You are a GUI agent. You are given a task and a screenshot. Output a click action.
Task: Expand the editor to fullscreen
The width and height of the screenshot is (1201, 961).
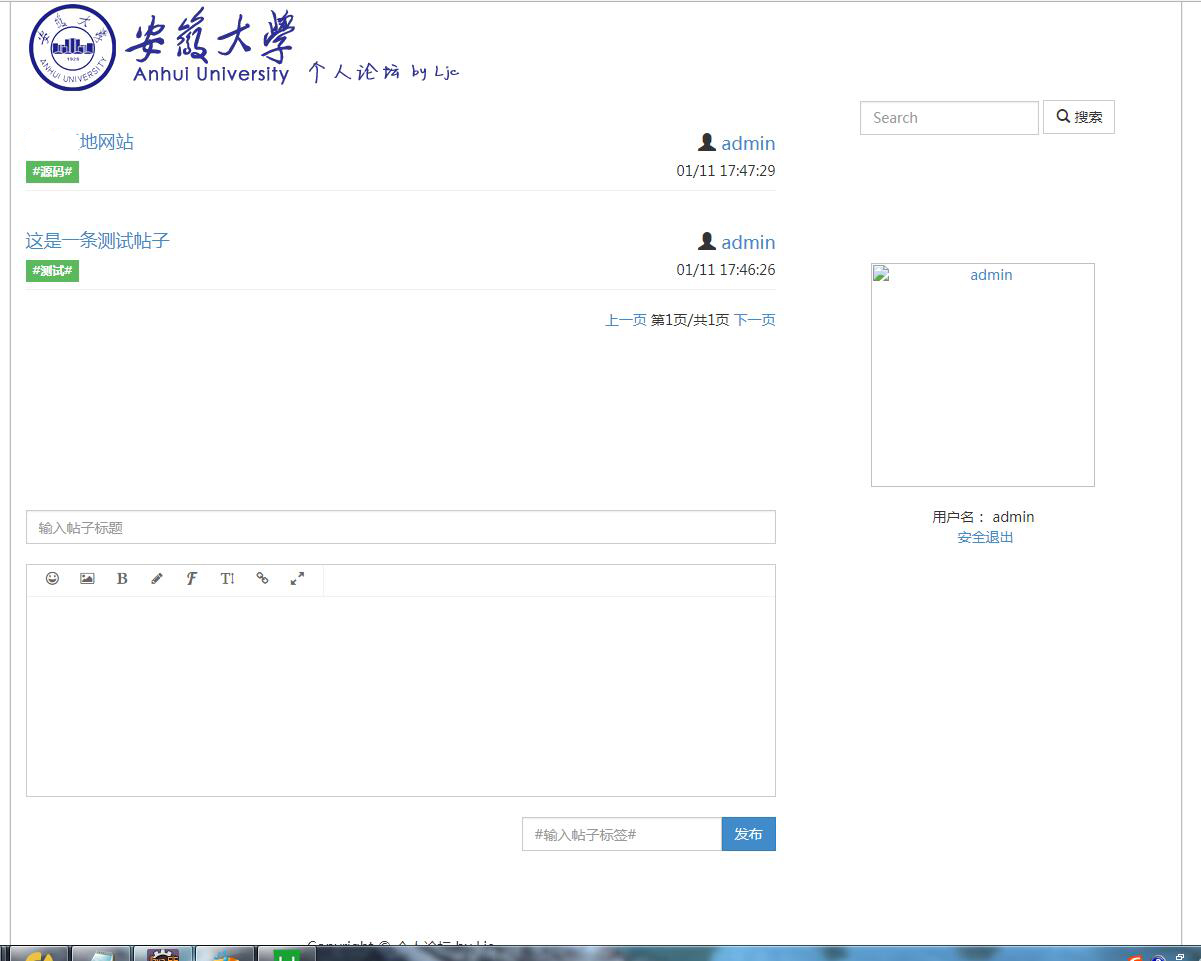click(297, 579)
